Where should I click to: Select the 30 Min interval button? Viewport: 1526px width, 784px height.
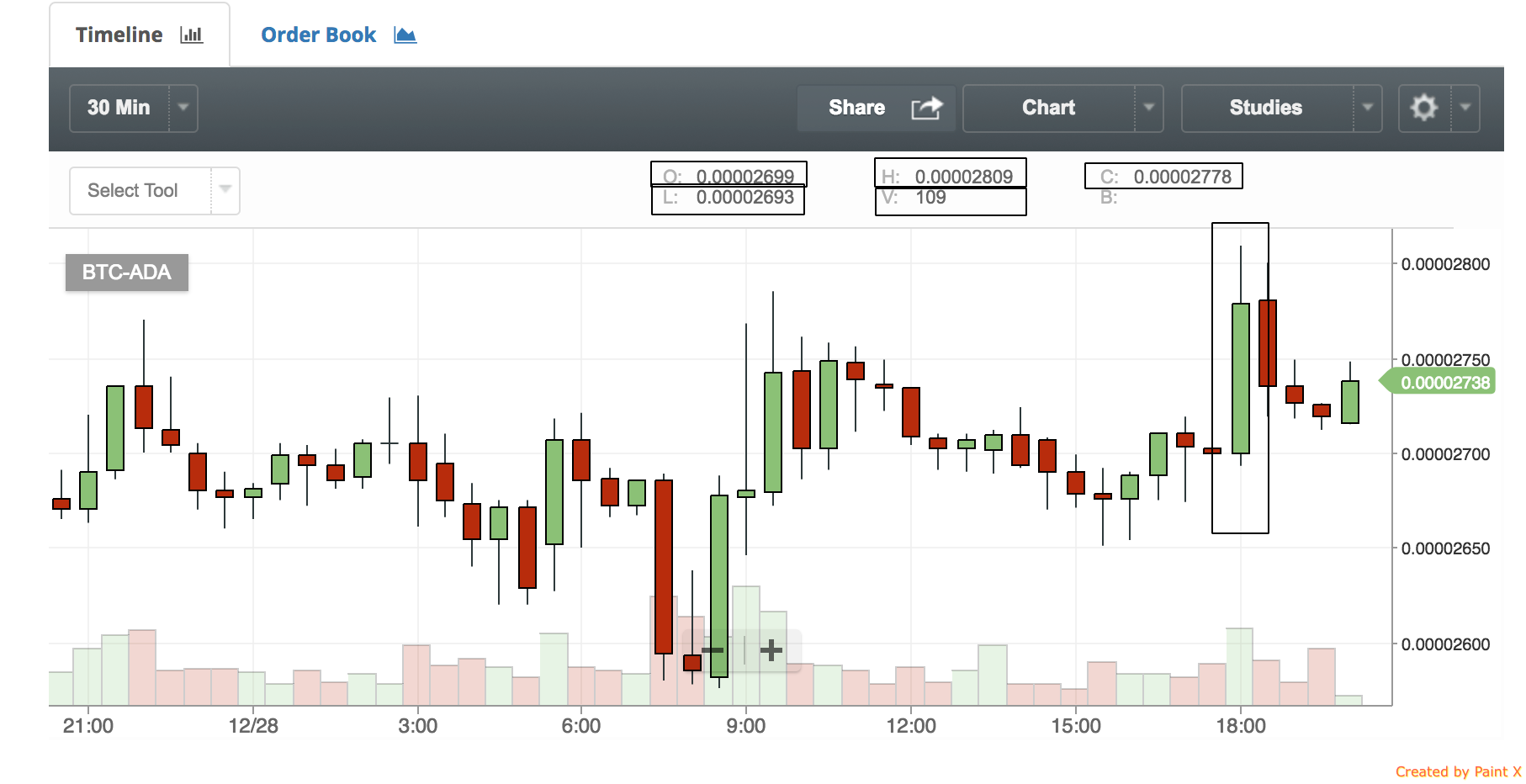pos(119,108)
